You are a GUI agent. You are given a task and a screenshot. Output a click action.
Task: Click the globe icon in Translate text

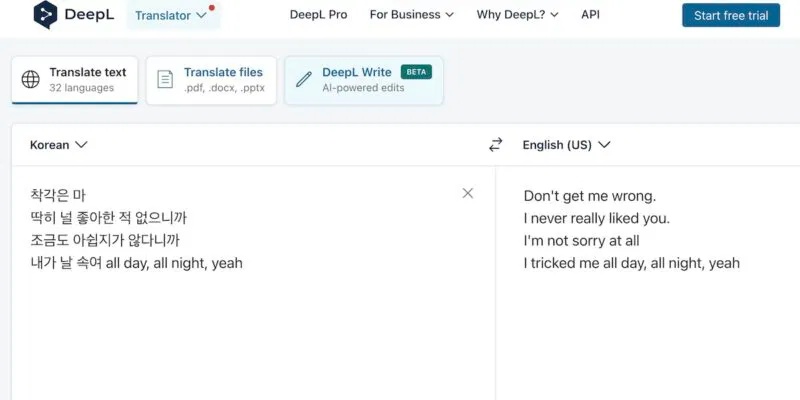coord(31,80)
